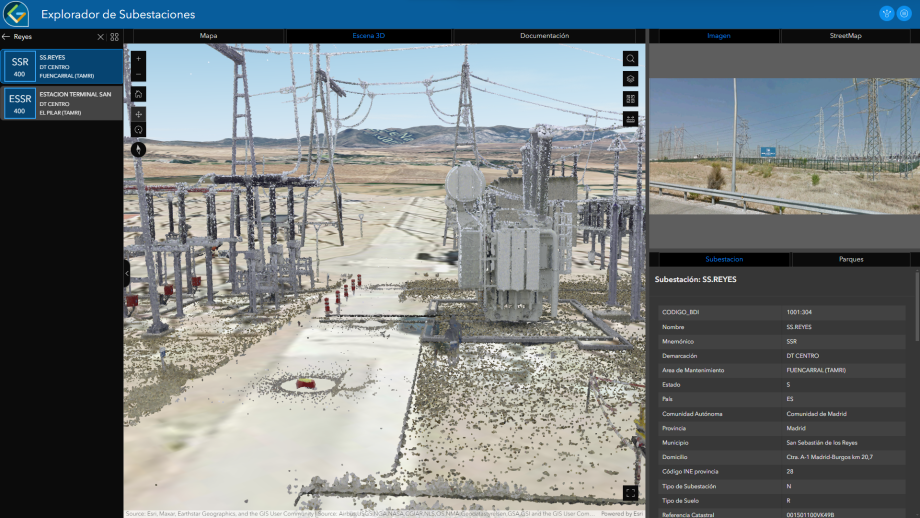Clear the Reyes search text
Image resolution: width=920 pixels, height=518 pixels.
click(100, 37)
